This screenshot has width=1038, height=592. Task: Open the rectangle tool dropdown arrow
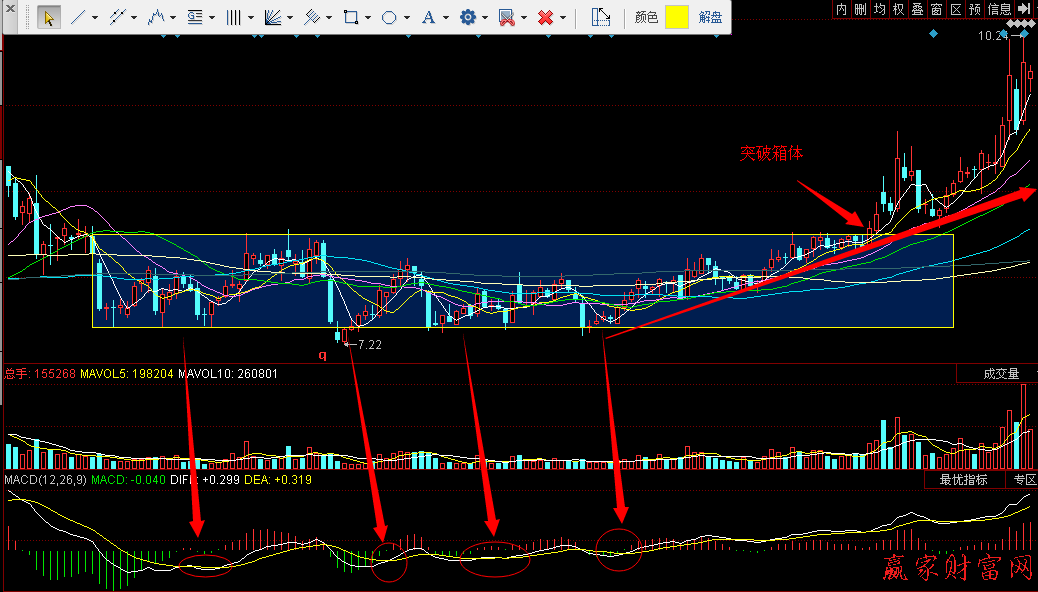click(x=367, y=18)
